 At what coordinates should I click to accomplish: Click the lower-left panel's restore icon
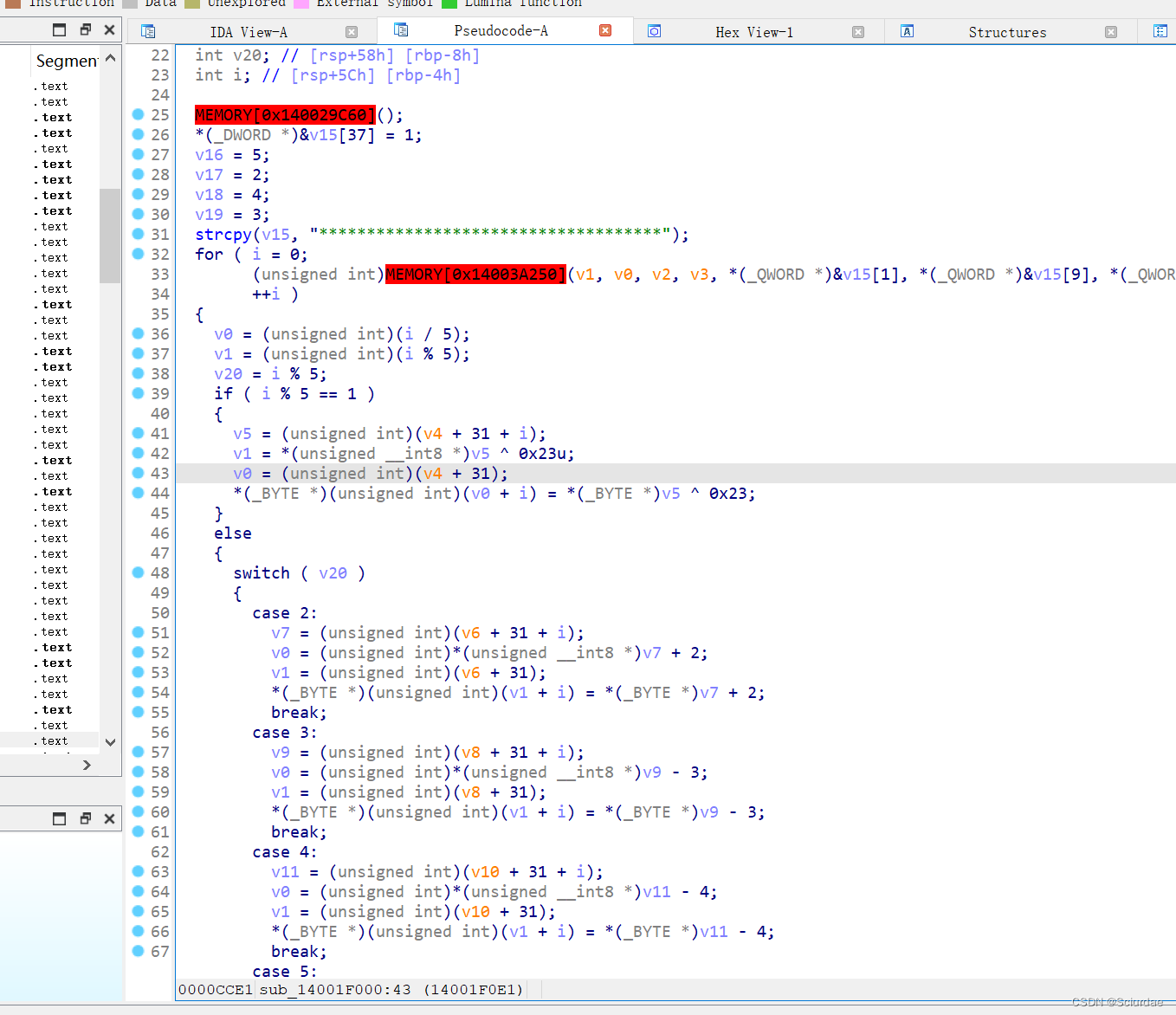pyautogui.click(x=85, y=818)
